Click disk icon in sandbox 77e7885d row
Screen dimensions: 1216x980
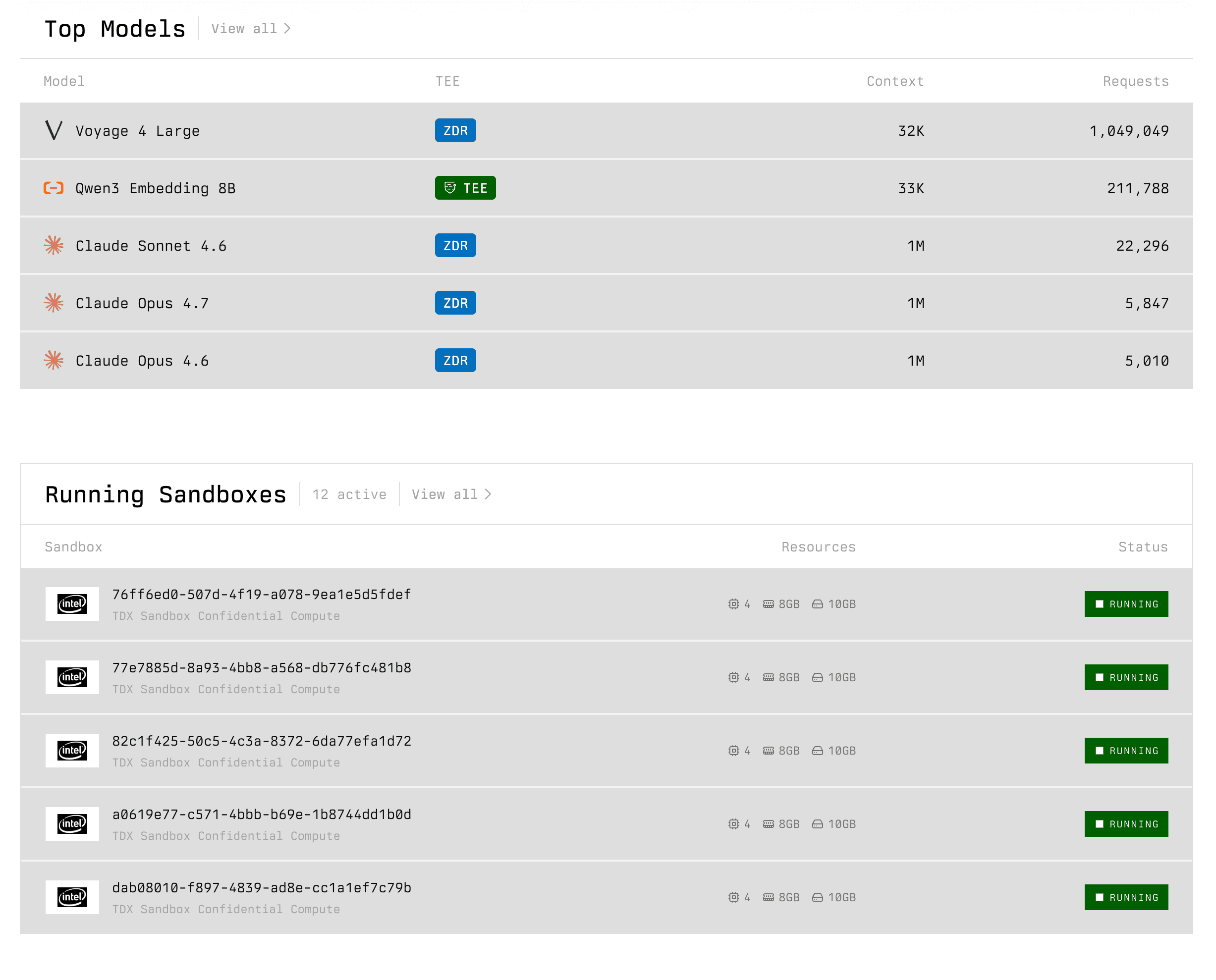pyautogui.click(x=818, y=677)
